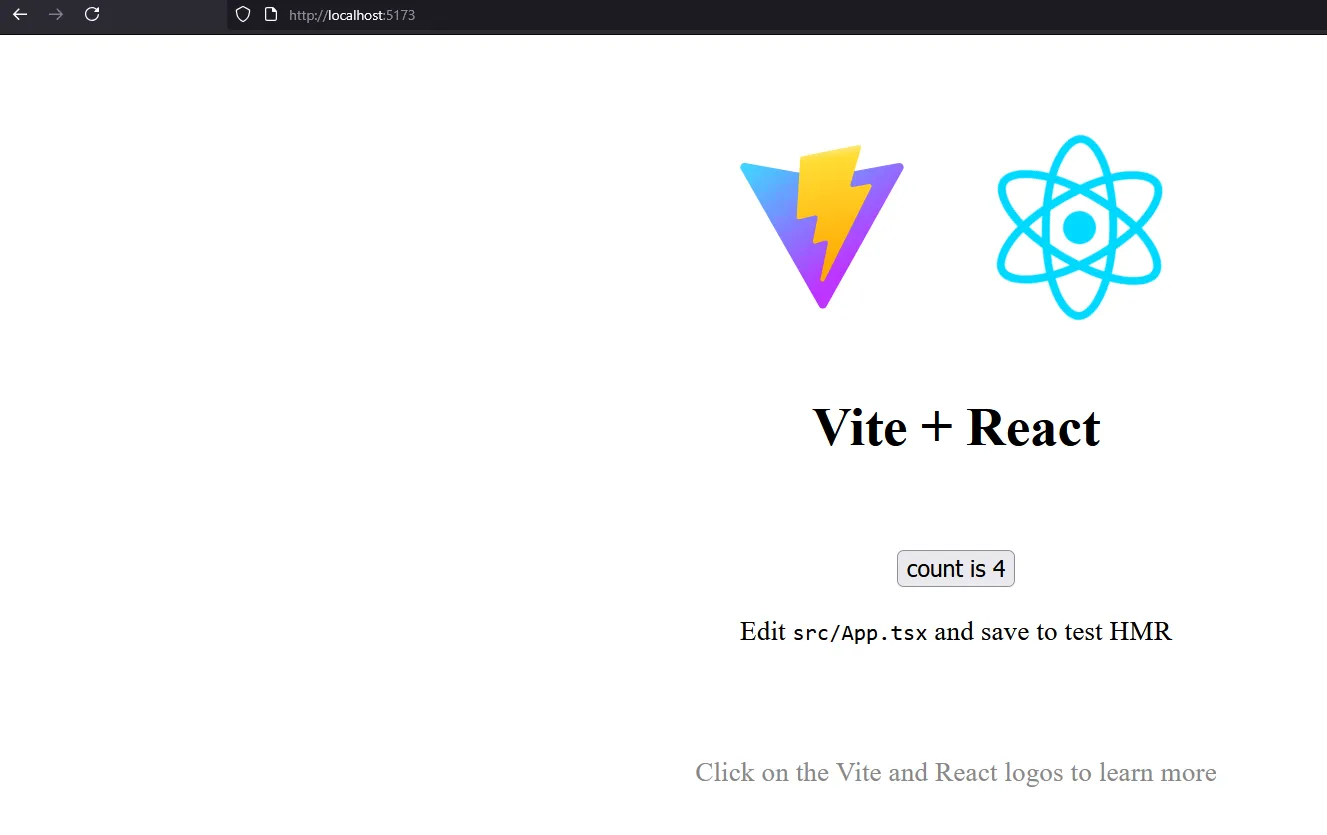Open the tracking protection shield icon
This screenshot has width=1327, height=835.
pyautogui.click(x=242, y=15)
